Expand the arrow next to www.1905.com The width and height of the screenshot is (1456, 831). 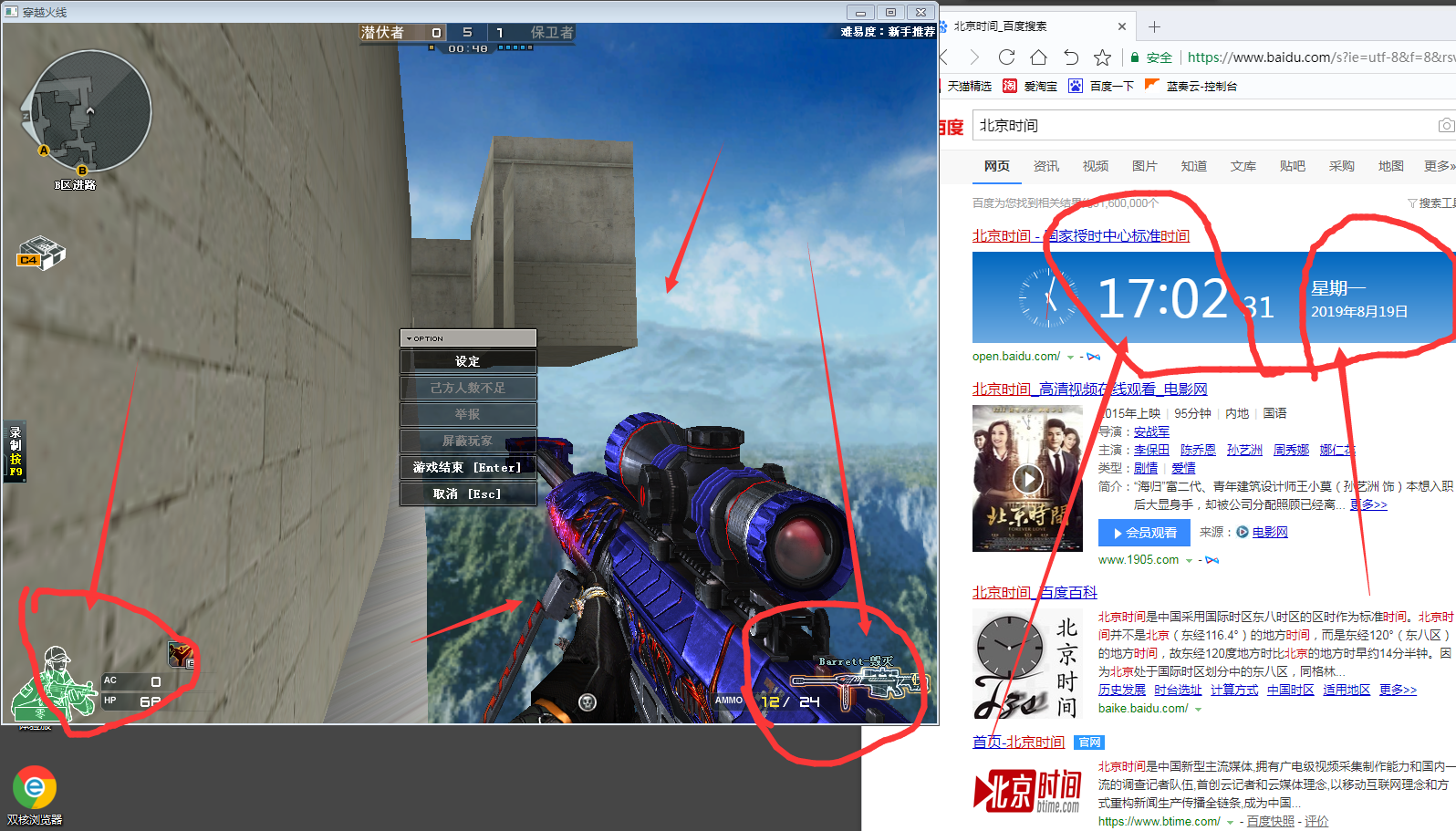(1189, 560)
